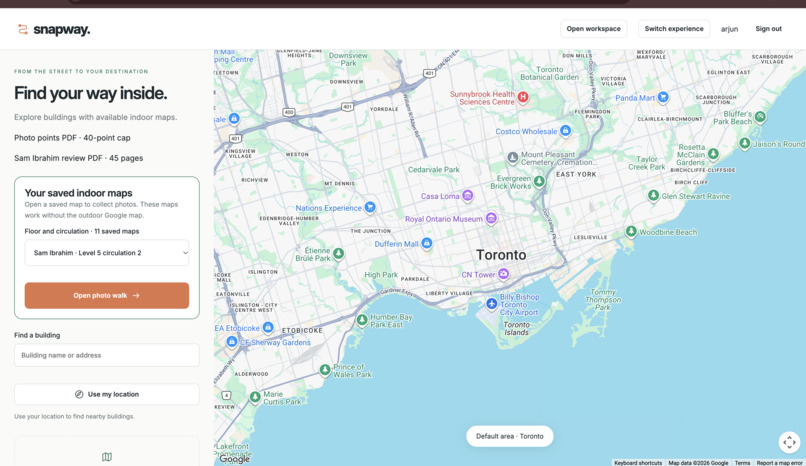Select the Evergreen Brick Works park marker
This screenshot has width=806, height=466.
tap(539, 181)
